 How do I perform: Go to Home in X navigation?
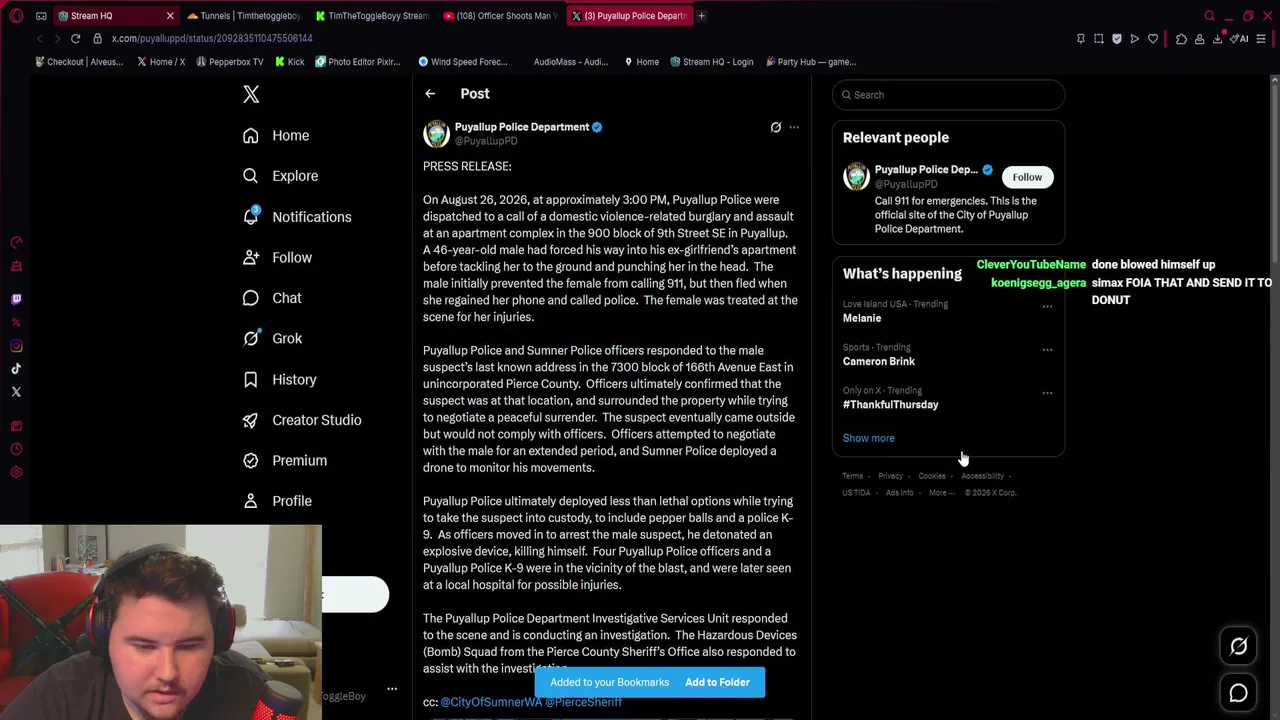tap(277, 136)
